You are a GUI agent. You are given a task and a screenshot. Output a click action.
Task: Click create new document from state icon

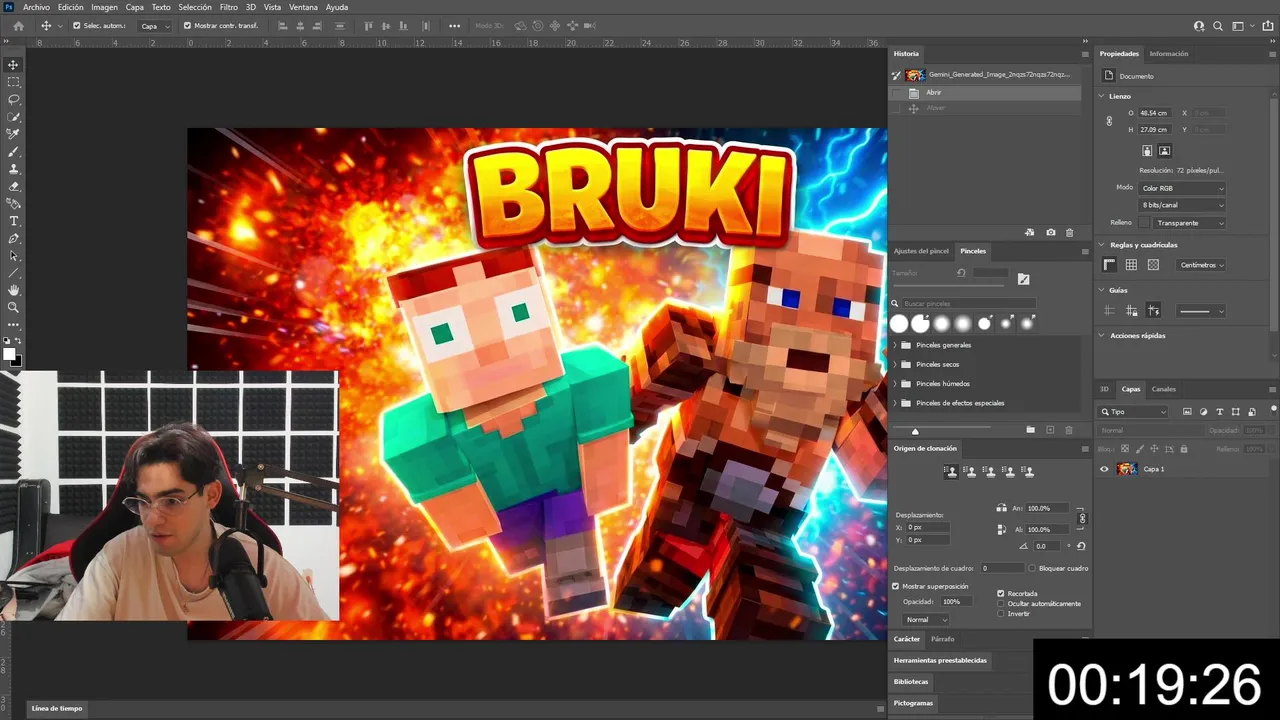click(x=1030, y=232)
